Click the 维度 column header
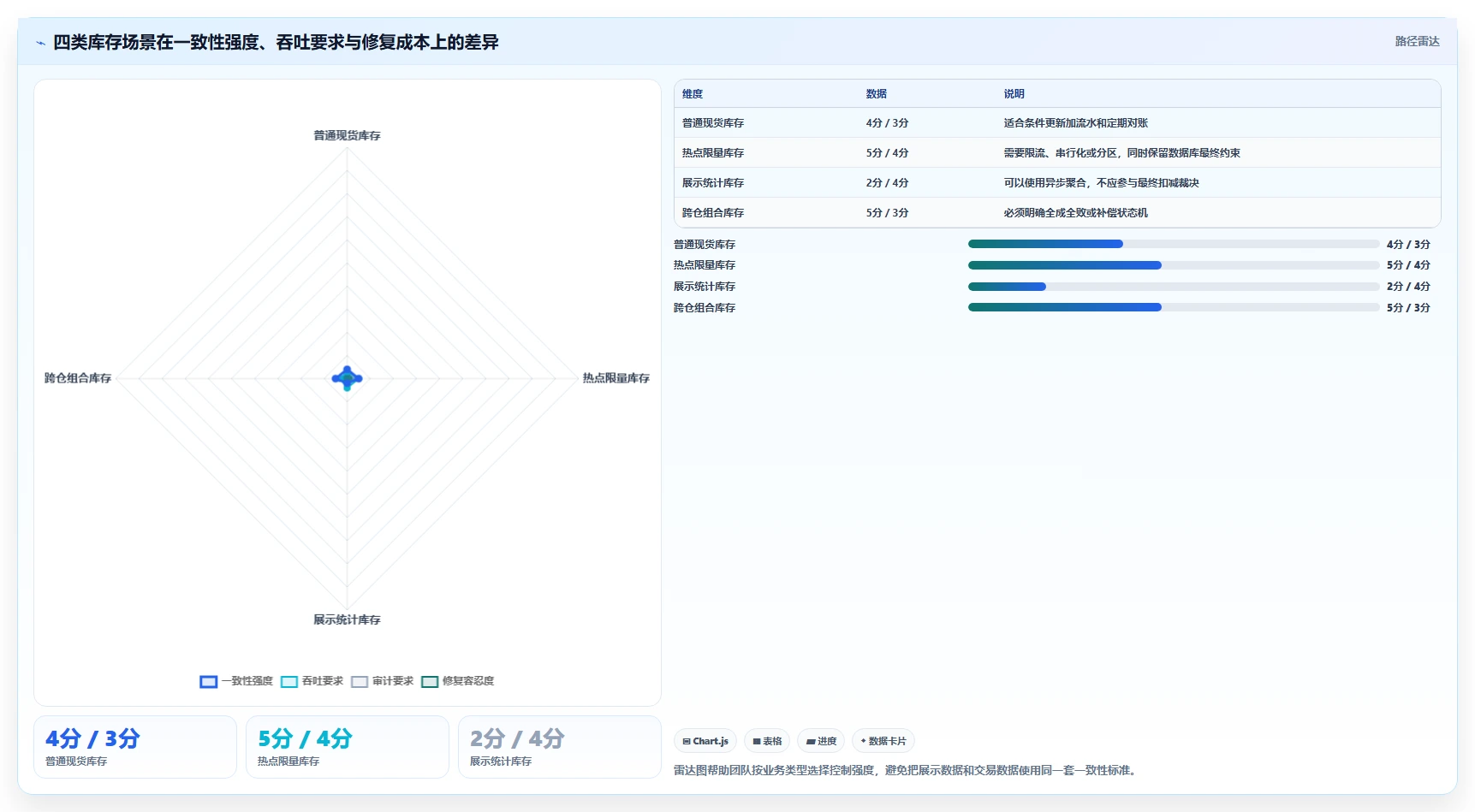 [x=693, y=94]
